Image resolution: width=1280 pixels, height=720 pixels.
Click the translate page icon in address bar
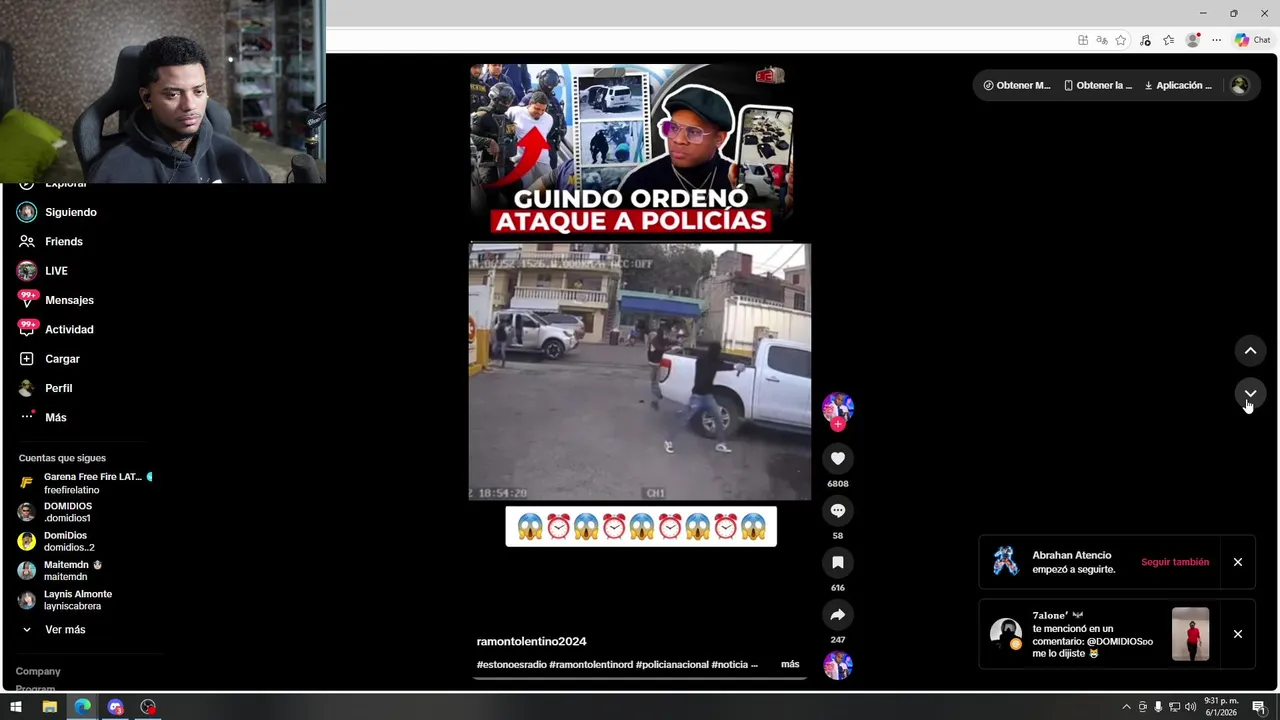(1102, 40)
